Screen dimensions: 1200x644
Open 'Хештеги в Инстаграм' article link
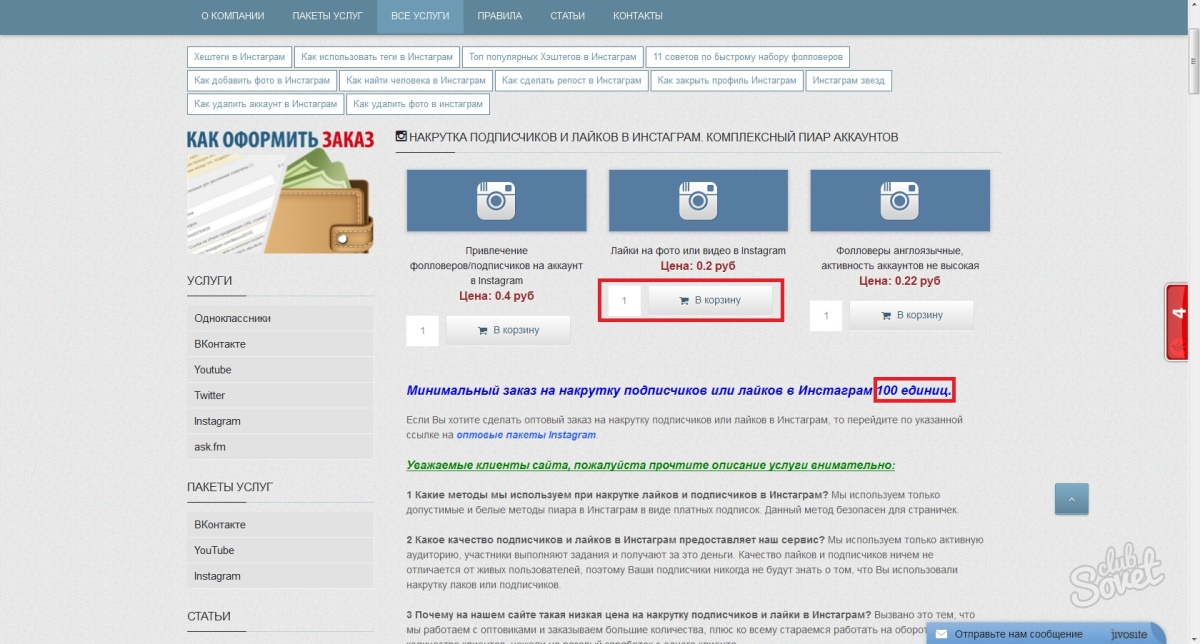point(239,57)
